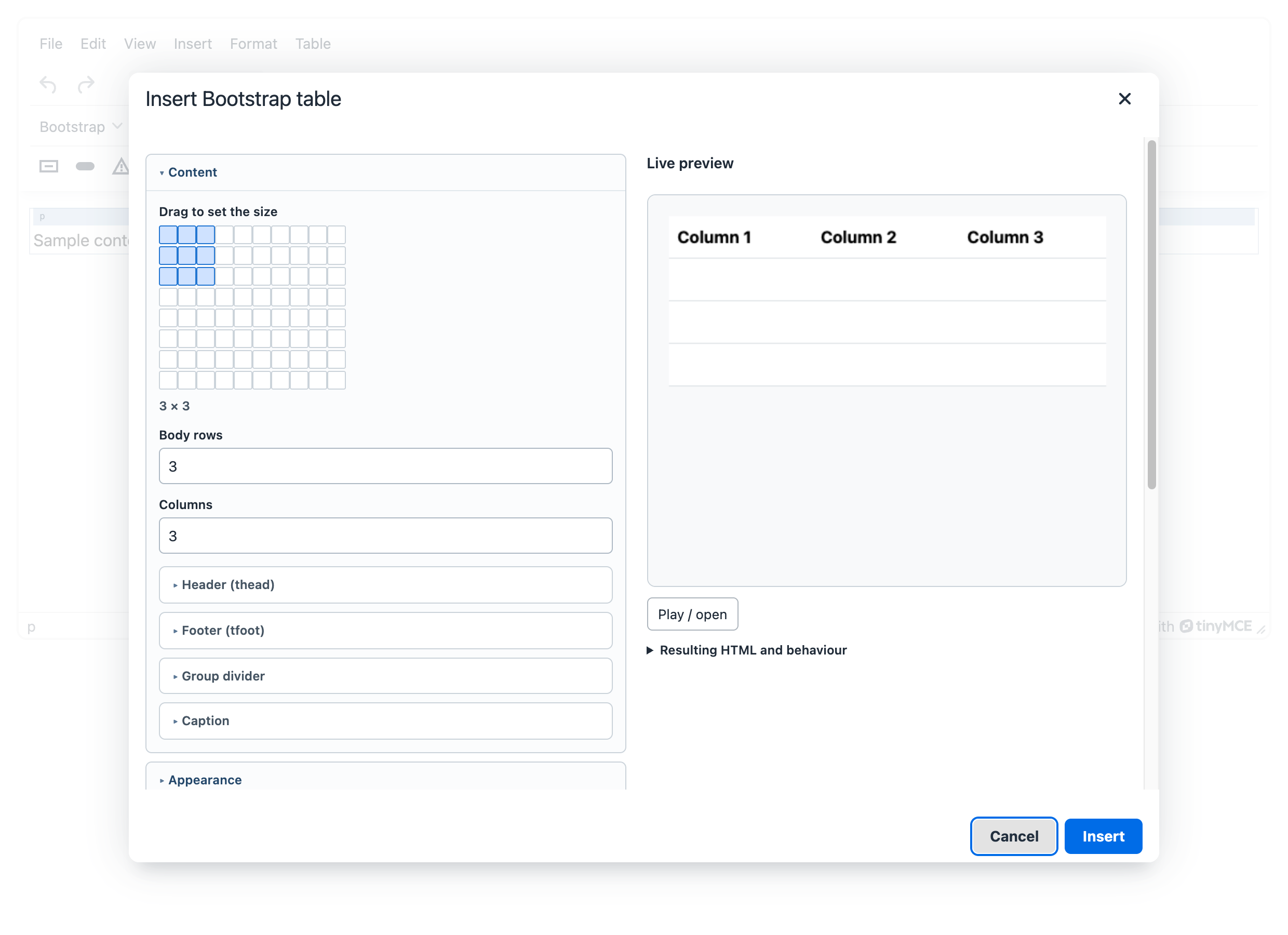The height and width of the screenshot is (935, 1288).
Task: Click the Bootstrap button component icon
Action: coord(49,166)
